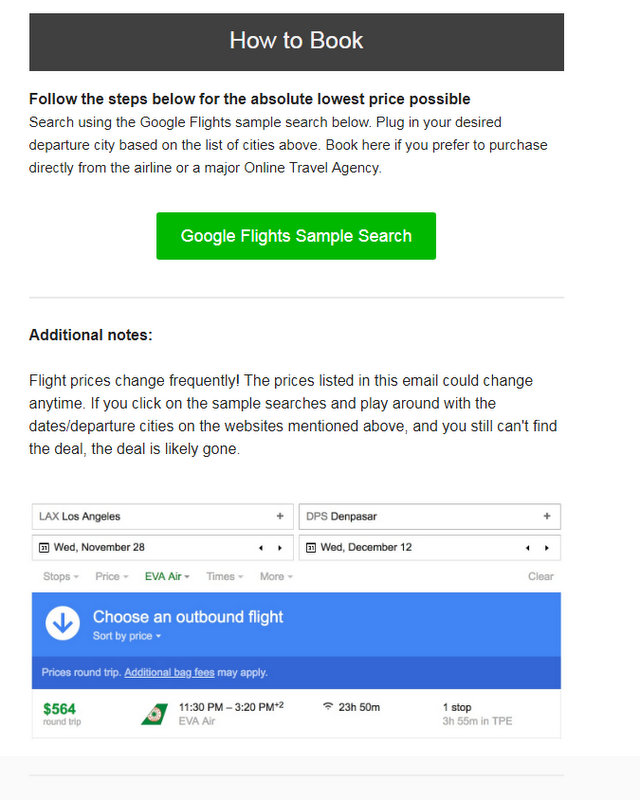640x800 pixels.
Task: Open the Additional bag fees link
Action: pyautogui.click(x=169, y=672)
